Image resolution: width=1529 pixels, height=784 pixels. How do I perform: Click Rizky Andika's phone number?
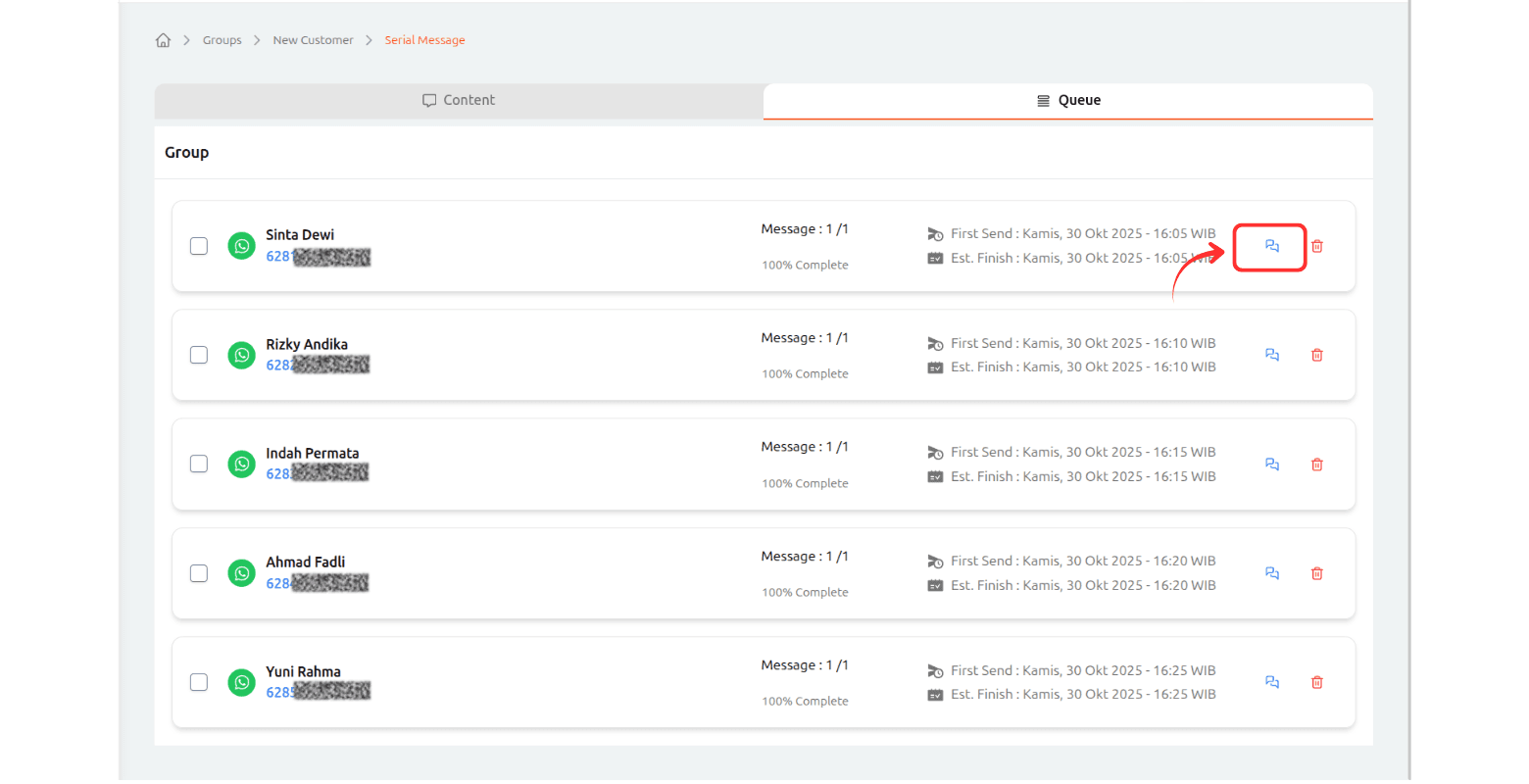[x=318, y=366]
